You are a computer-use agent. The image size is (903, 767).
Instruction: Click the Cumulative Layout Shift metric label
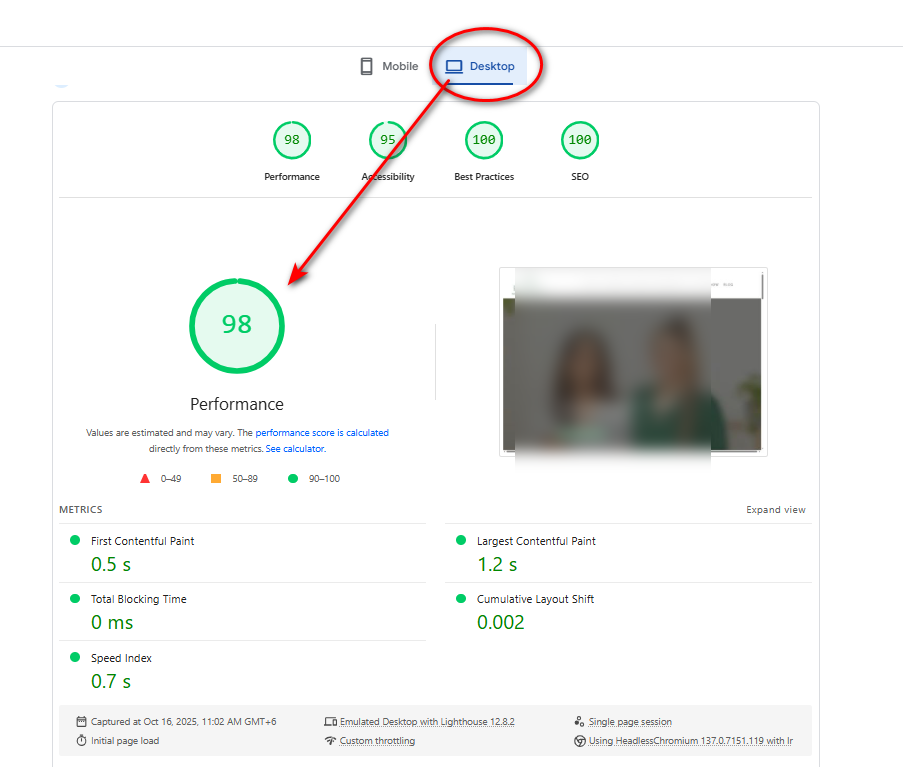point(535,599)
